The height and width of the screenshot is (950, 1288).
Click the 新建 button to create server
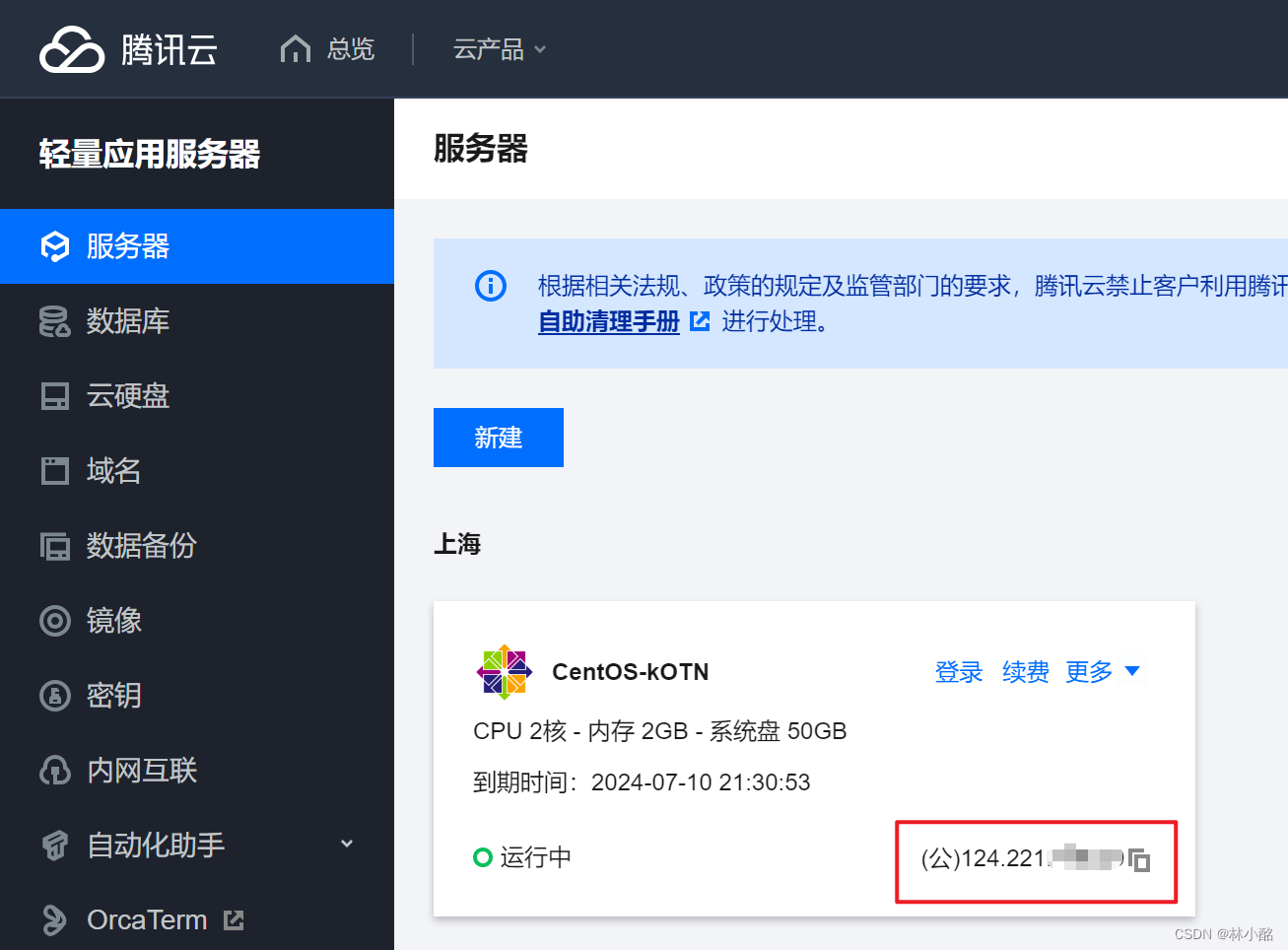498,437
